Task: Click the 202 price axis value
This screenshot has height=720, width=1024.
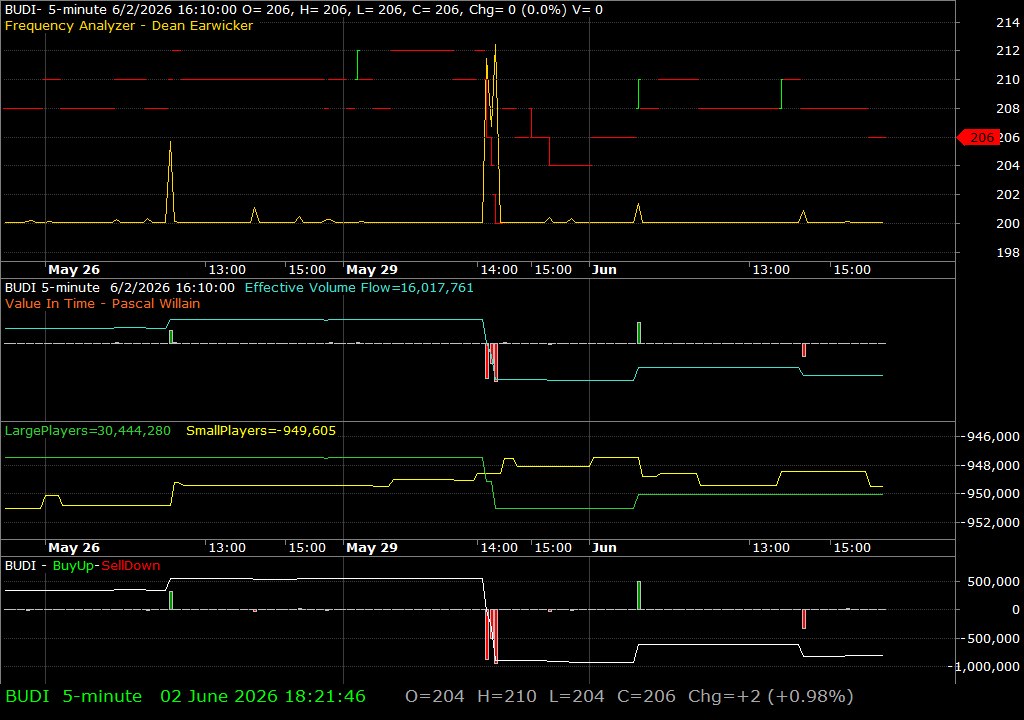Action: pyautogui.click(x=1008, y=194)
